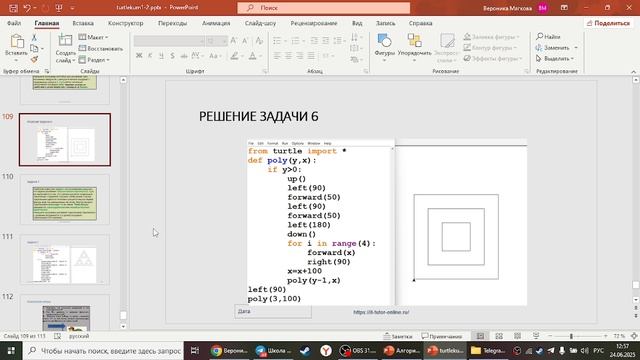This screenshot has height=360, width=640.
Task: Save the presentation via quick access toolbar
Action: pyautogui.click(x=13, y=8)
